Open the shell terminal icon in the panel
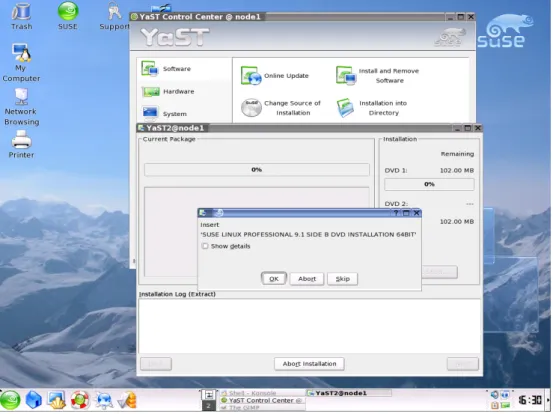This screenshot has width=553, height=414. point(56,401)
